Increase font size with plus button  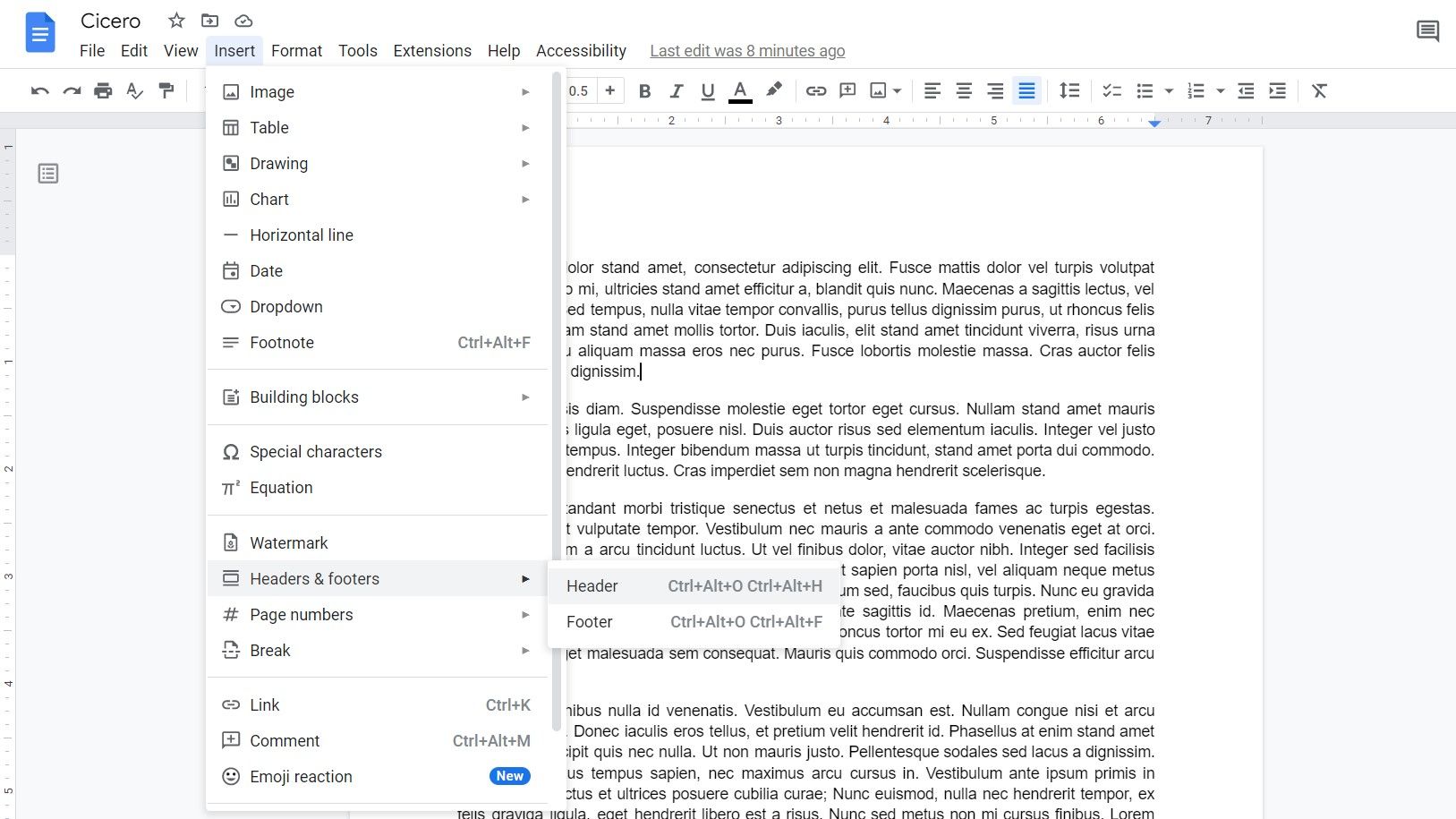(609, 90)
